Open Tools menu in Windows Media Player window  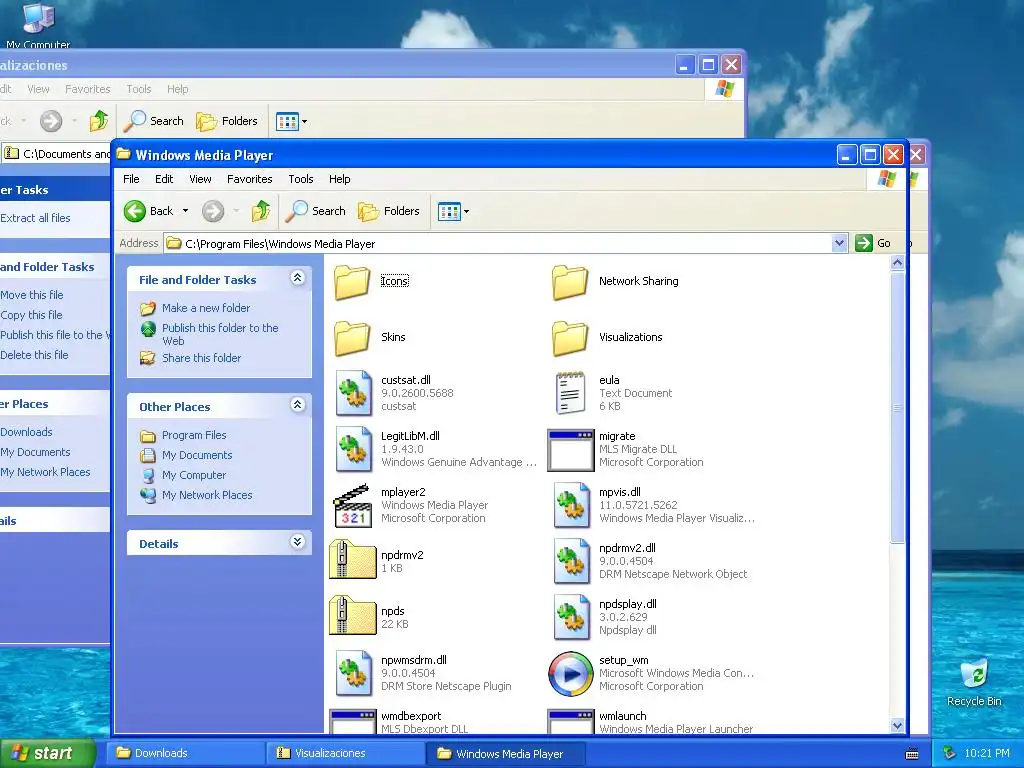tap(301, 179)
